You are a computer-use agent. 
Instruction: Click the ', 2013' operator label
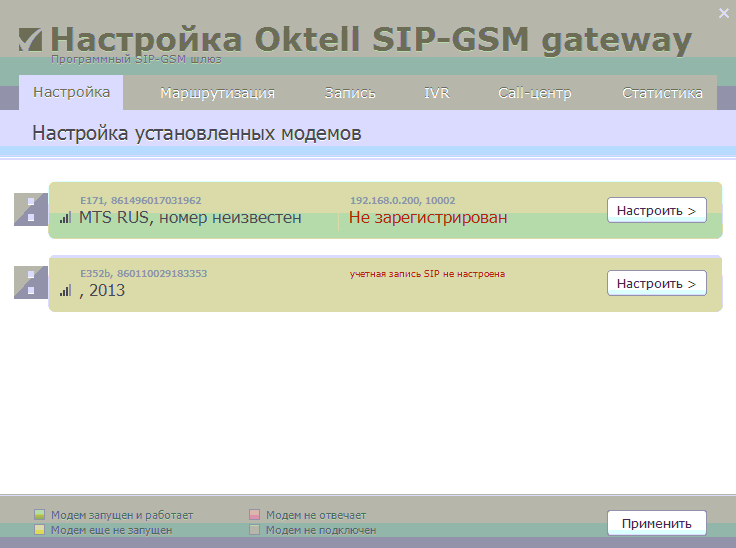102,291
